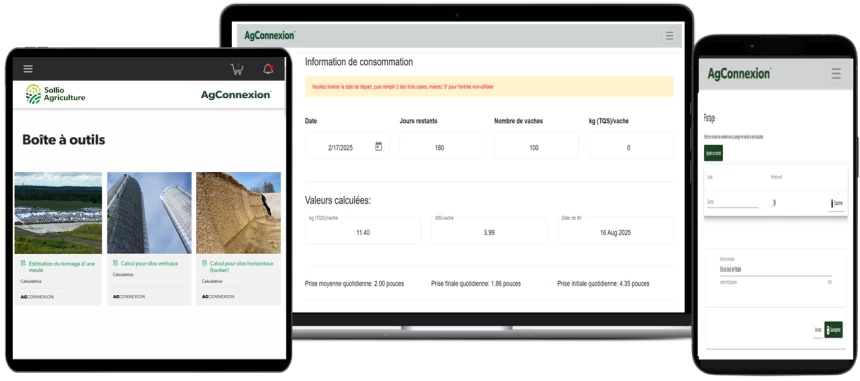
Task: Click 'Prise finale quotidienne: 1.86 pouces' text
Action: point(476,283)
